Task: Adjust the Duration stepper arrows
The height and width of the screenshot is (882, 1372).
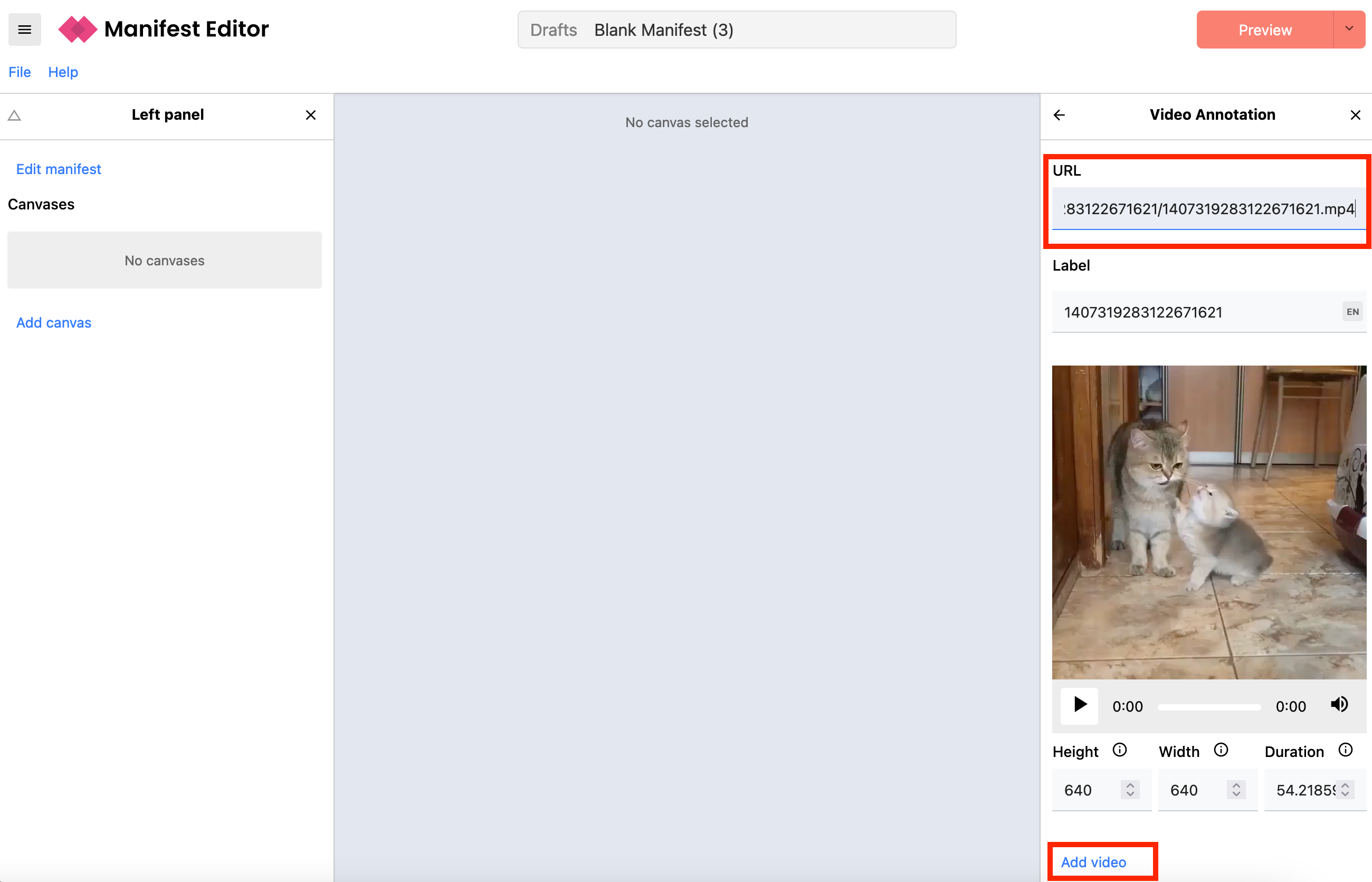Action: point(1345,790)
